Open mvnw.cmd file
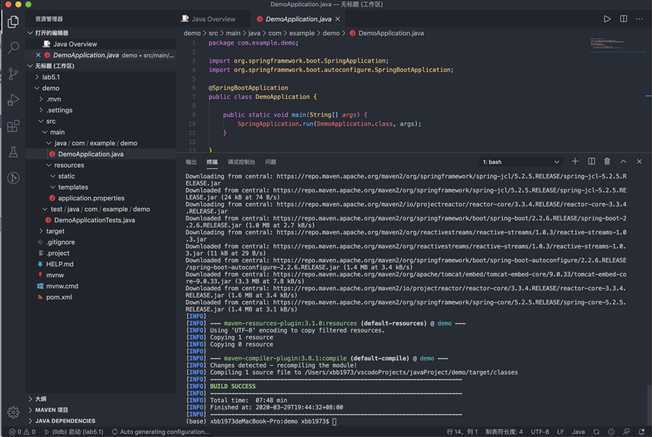This screenshot has height=437, width=652. pyautogui.click(x=102, y=286)
